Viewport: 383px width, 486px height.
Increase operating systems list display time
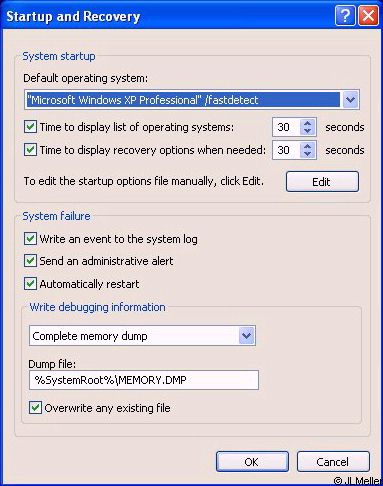point(307,123)
